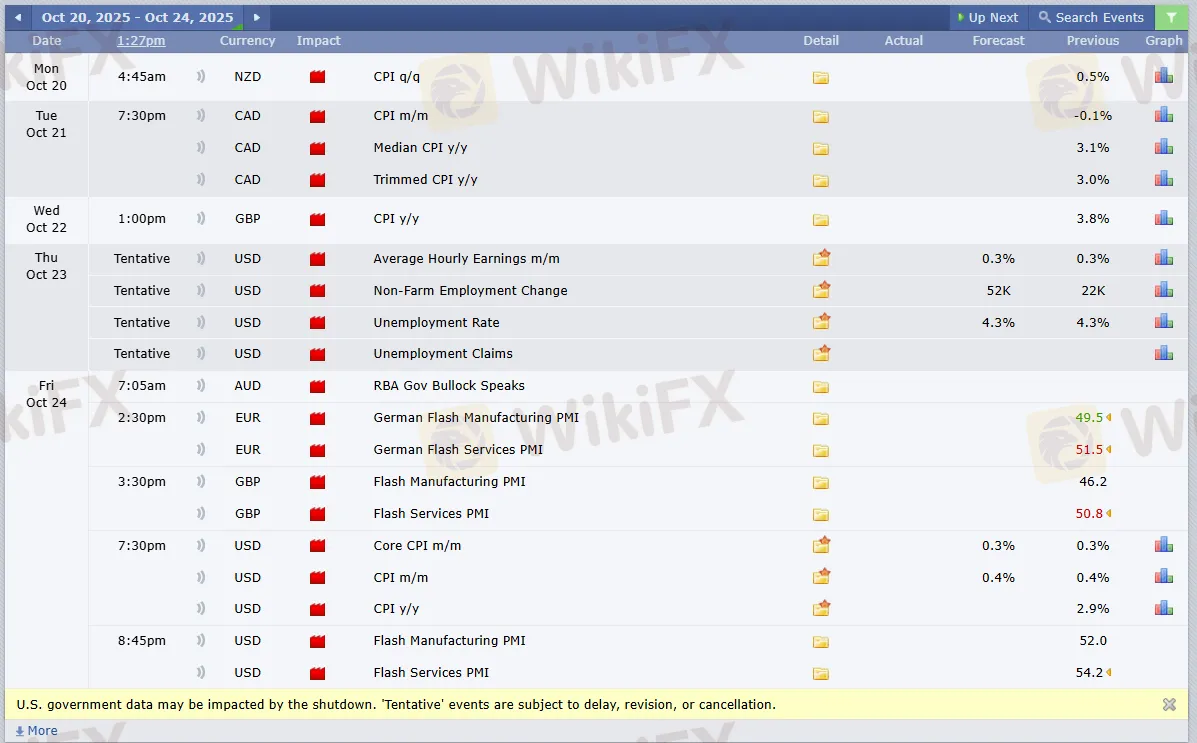The image size is (1197, 743).
Task: Show graph for GBP CPI y/y
Action: point(1163,218)
